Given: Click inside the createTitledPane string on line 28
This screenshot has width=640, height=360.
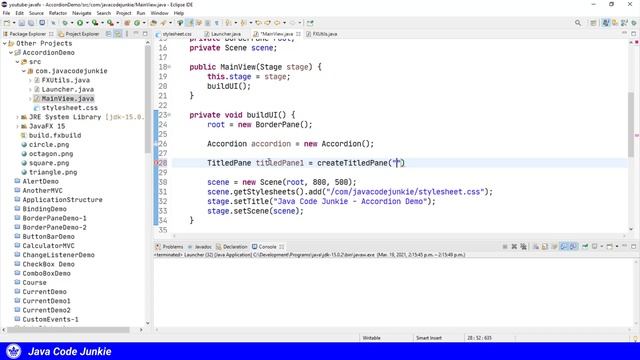Looking at the screenshot, I should [x=396, y=163].
